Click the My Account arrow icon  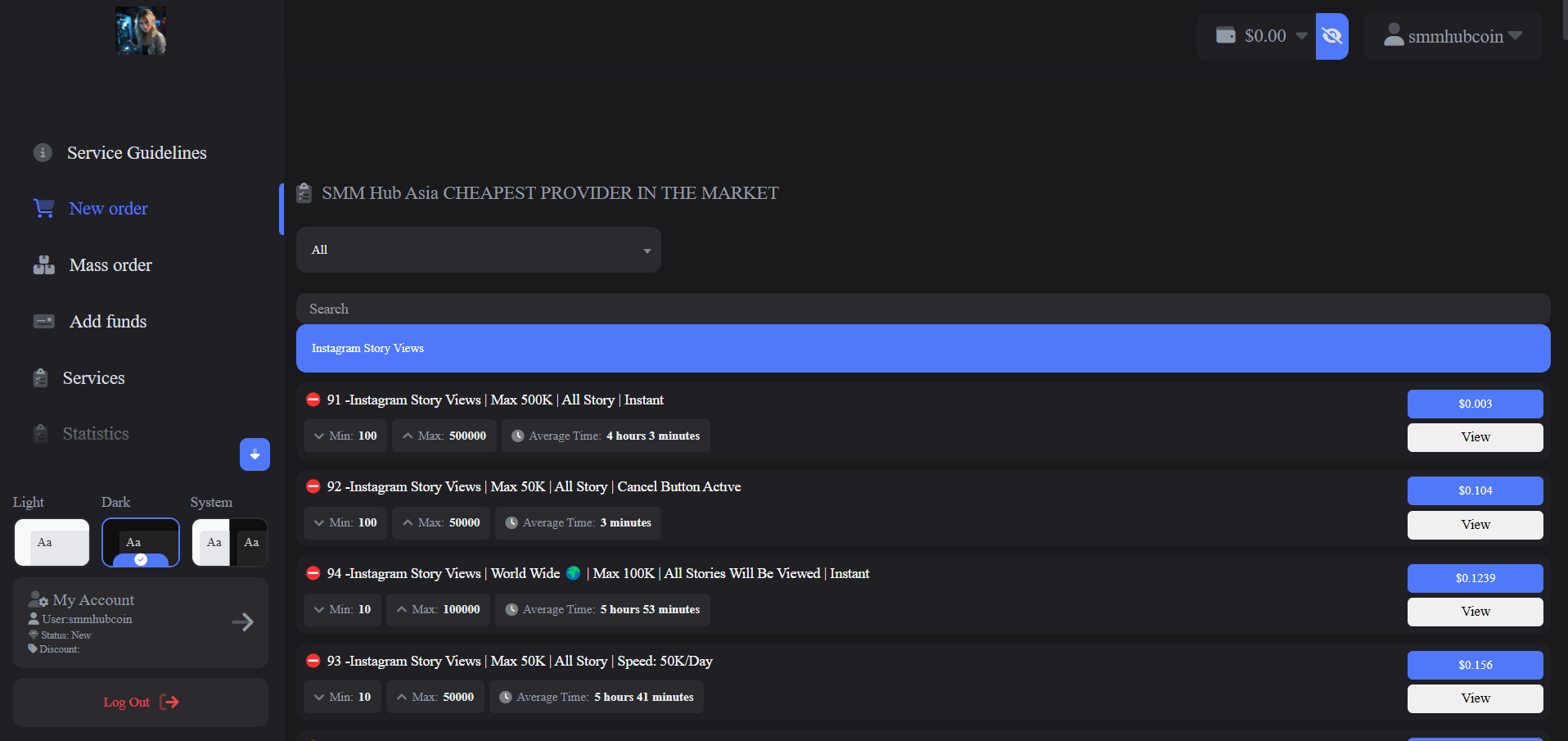click(x=242, y=622)
